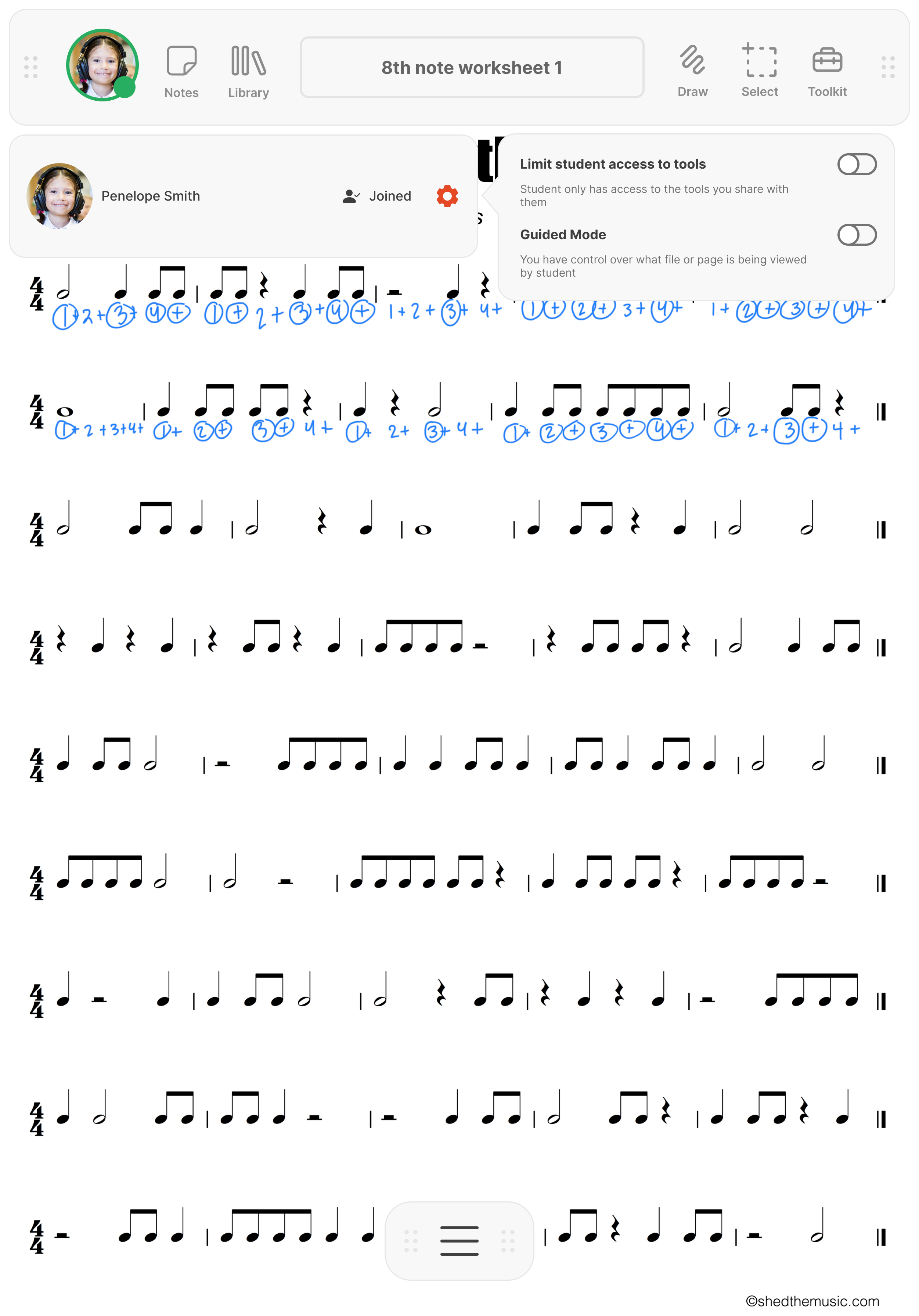Open the Notes panel
The height and width of the screenshot is (1316, 919).
pos(181,68)
